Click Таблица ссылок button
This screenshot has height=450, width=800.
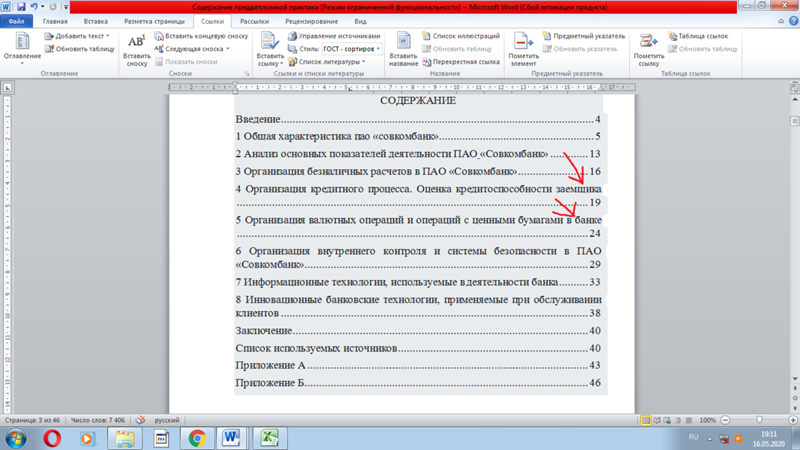click(697, 36)
